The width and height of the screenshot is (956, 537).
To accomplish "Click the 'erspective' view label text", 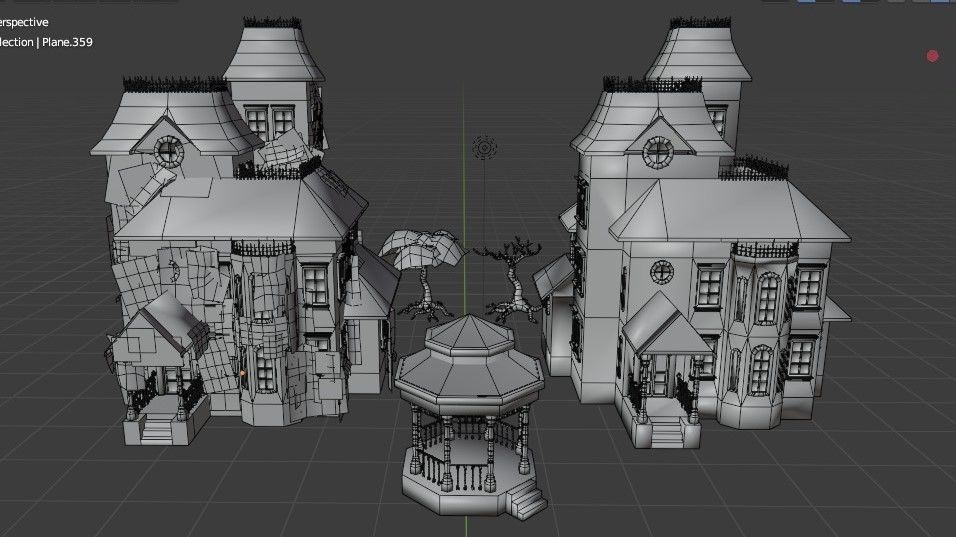I will coord(23,23).
